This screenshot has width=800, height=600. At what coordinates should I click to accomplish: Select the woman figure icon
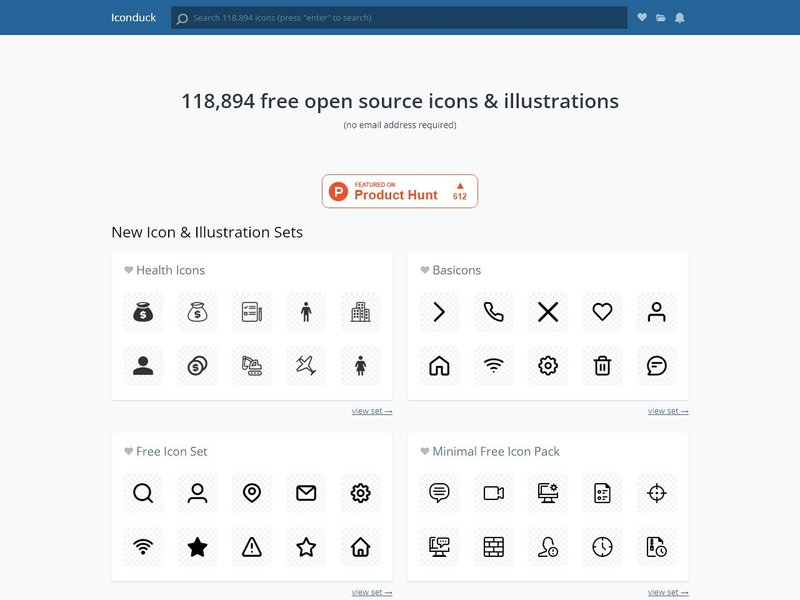pos(360,366)
